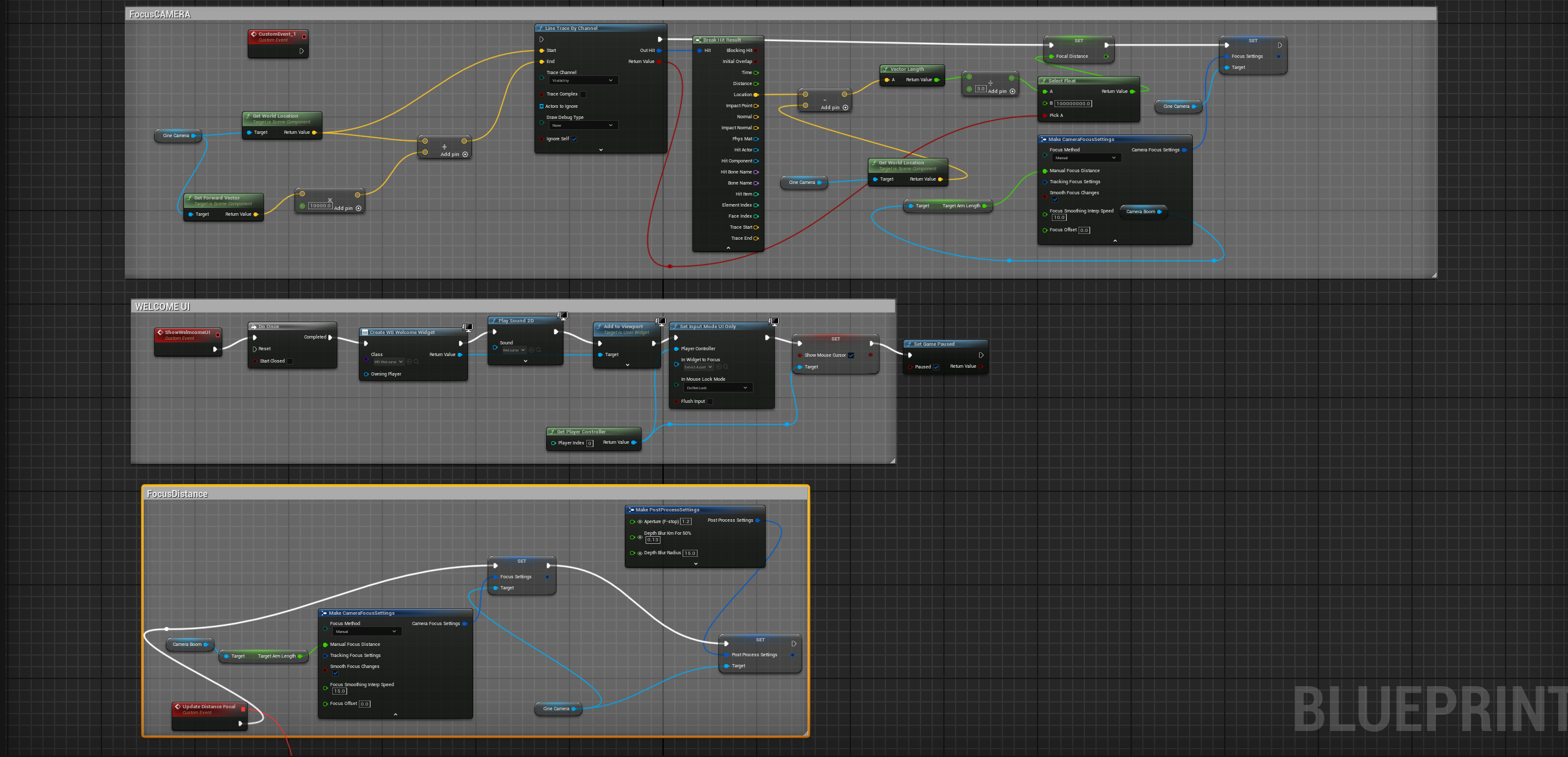Screen dimensions: 1568x757
Task: Click the Owning Player input pin
Action: 367,374
